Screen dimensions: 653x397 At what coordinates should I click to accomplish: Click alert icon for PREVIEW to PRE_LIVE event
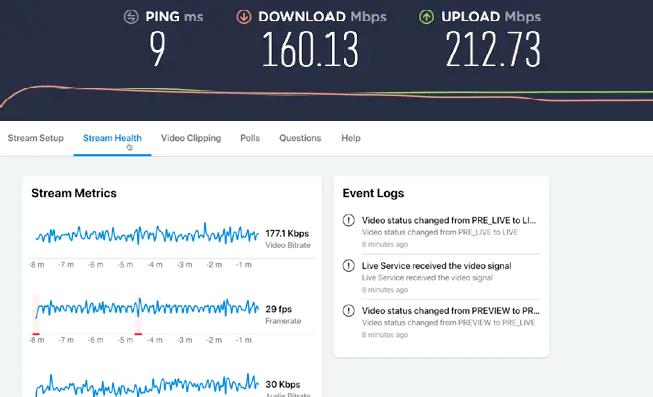tap(349, 310)
